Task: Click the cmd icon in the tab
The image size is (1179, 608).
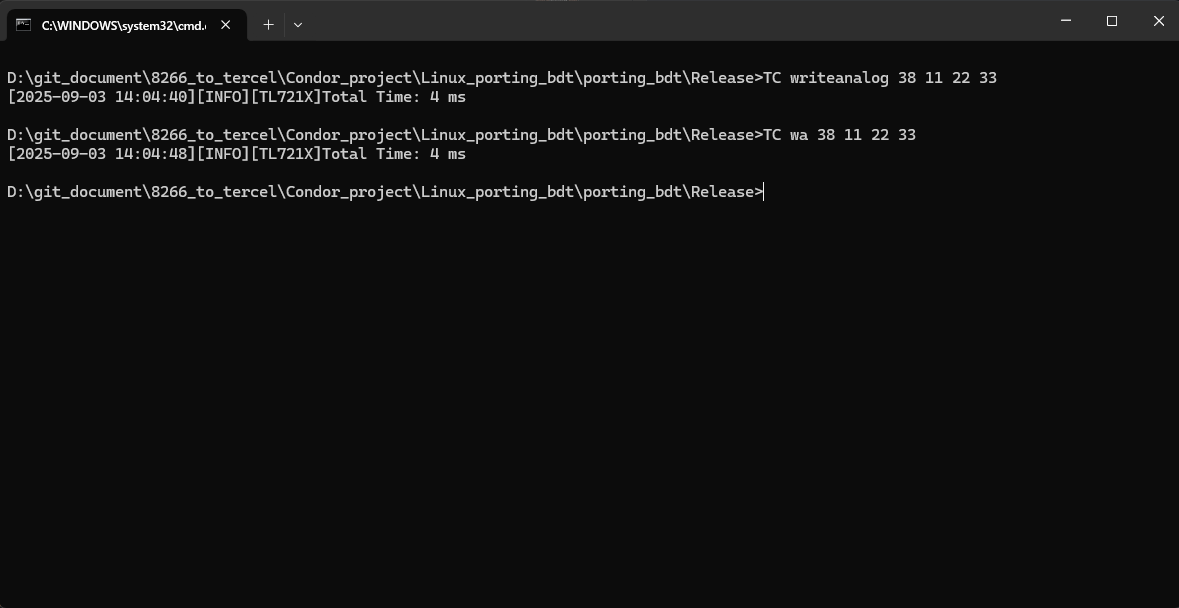Action: coord(23,25)
